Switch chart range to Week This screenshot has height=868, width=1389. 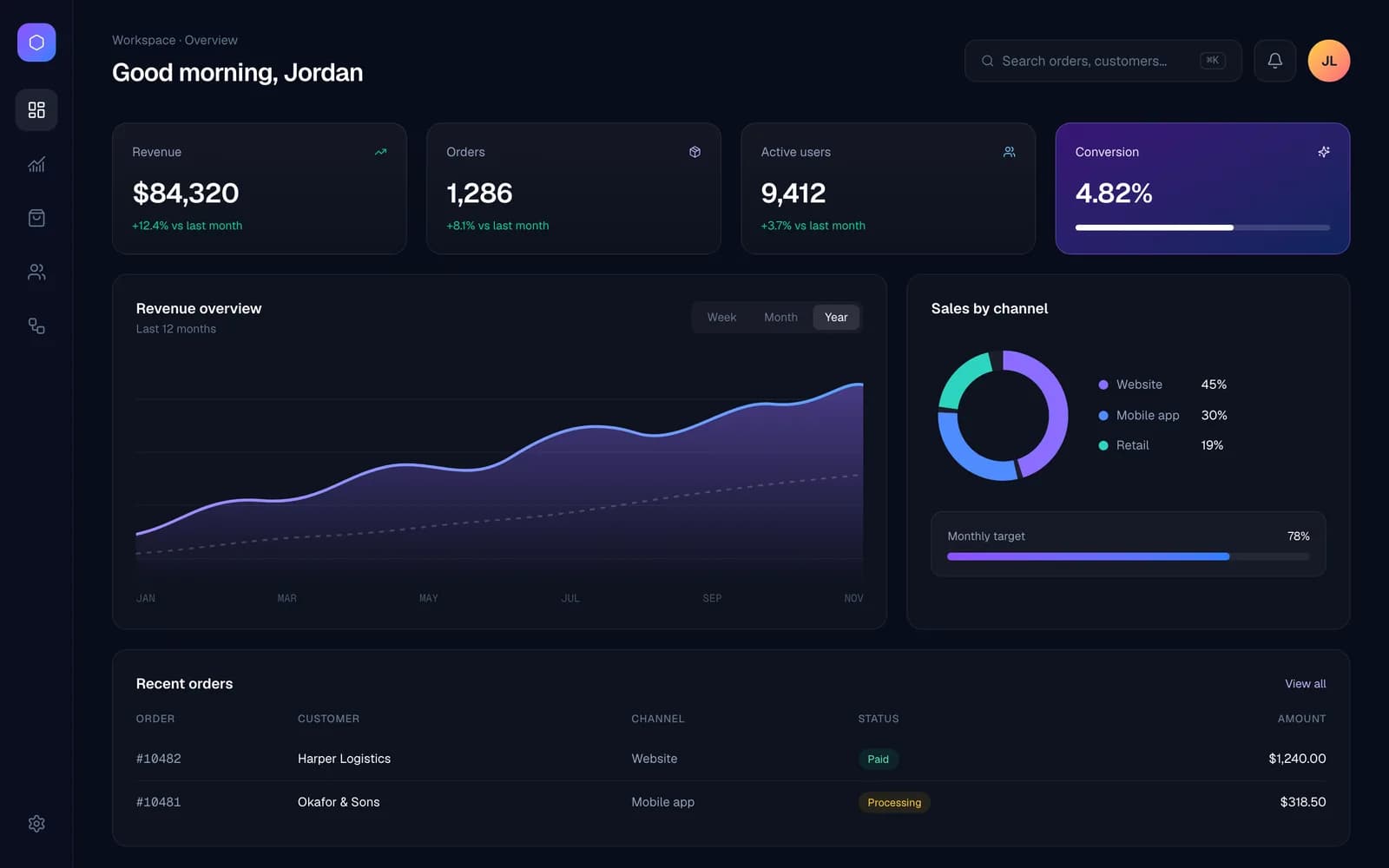721,318
